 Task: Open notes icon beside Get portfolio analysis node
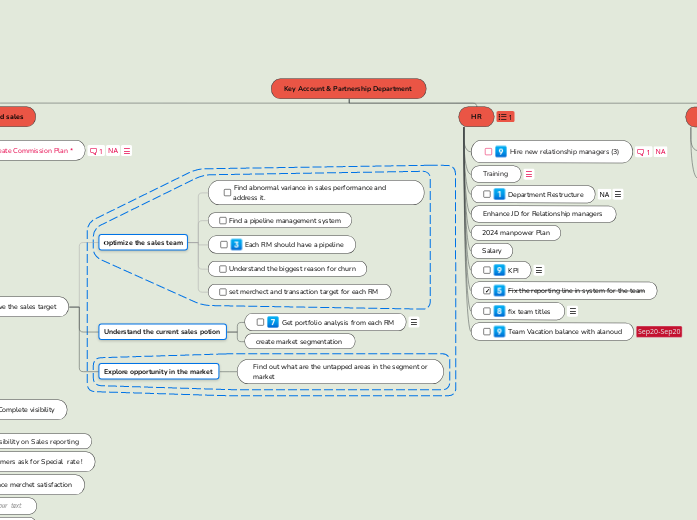(414, 322)
